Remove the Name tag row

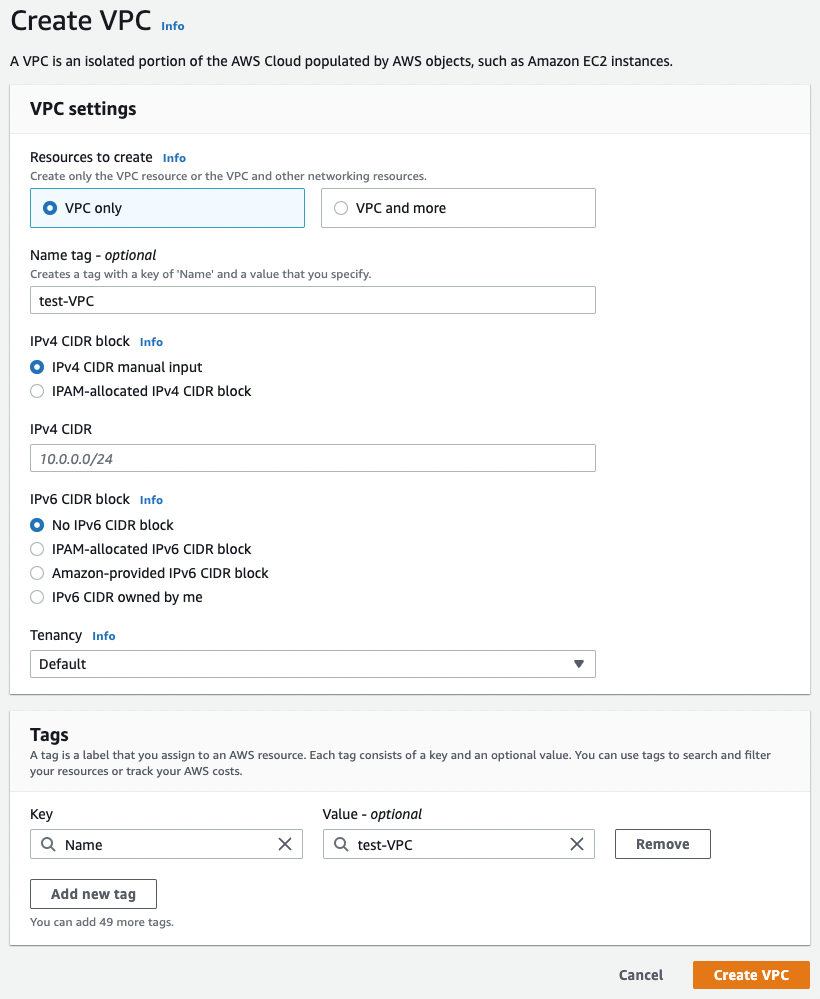[663, 844]
